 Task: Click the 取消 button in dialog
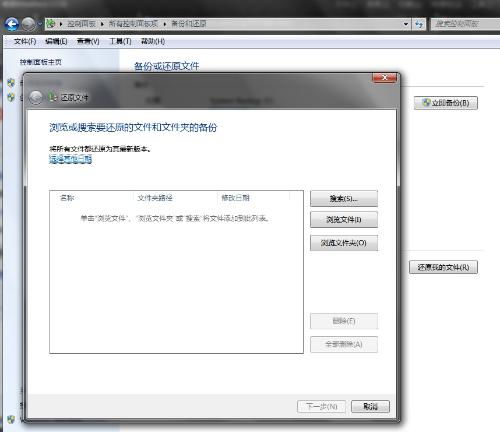[370, 406]
